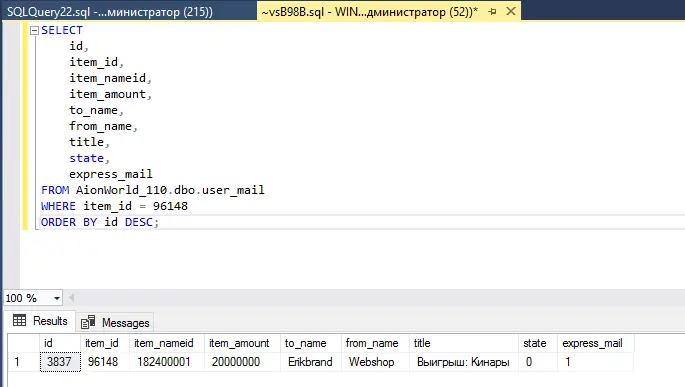Click the express_mail cell value 1

pyautogui.click(x=596, y=362)
